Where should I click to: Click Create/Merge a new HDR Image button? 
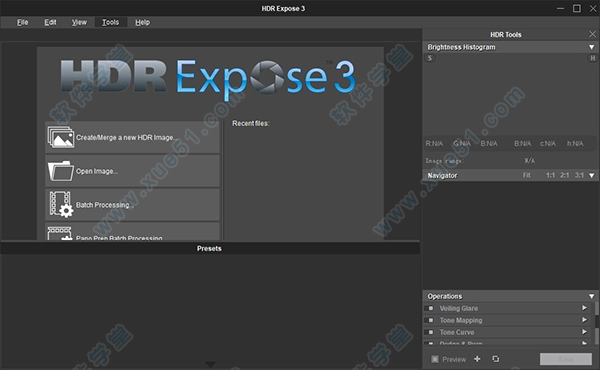[x=132, y=137]
